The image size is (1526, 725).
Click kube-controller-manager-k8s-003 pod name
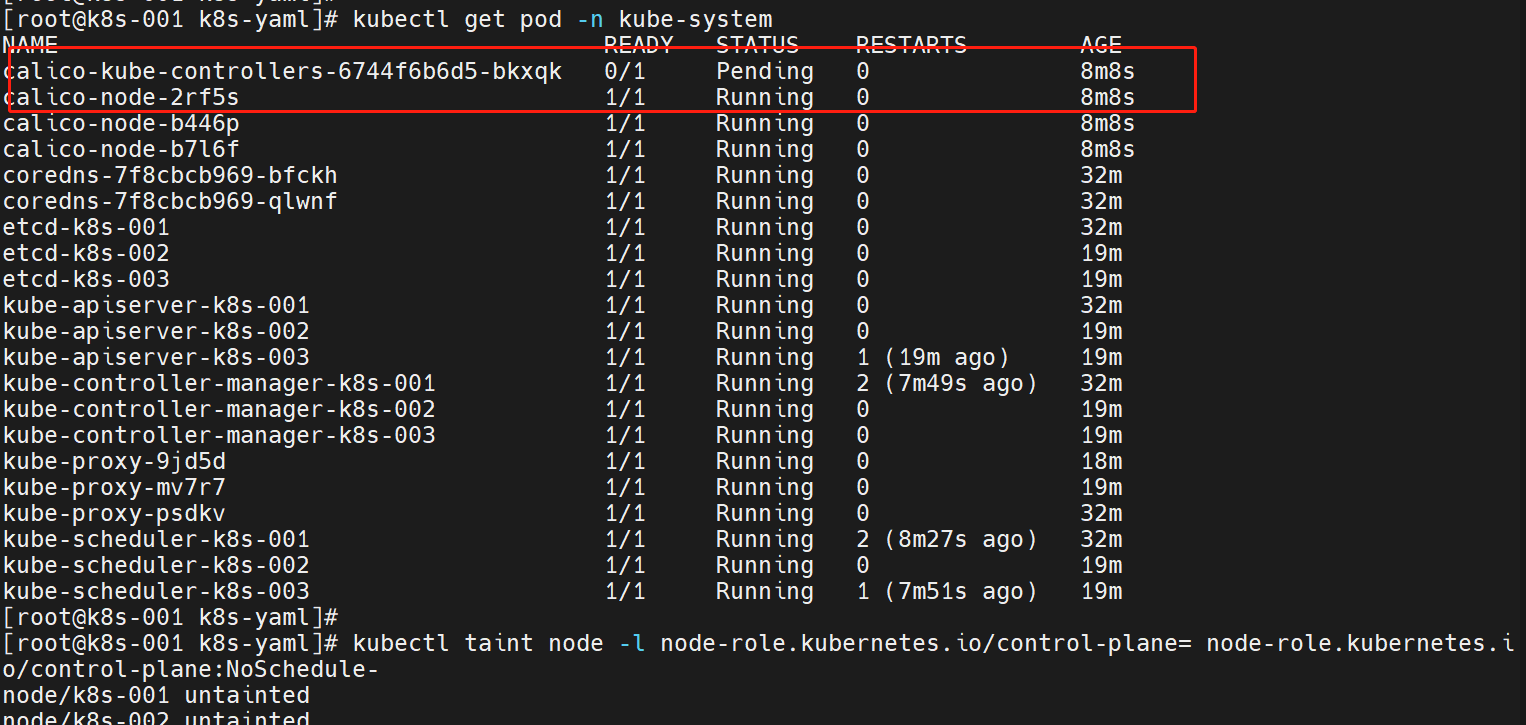219,435
